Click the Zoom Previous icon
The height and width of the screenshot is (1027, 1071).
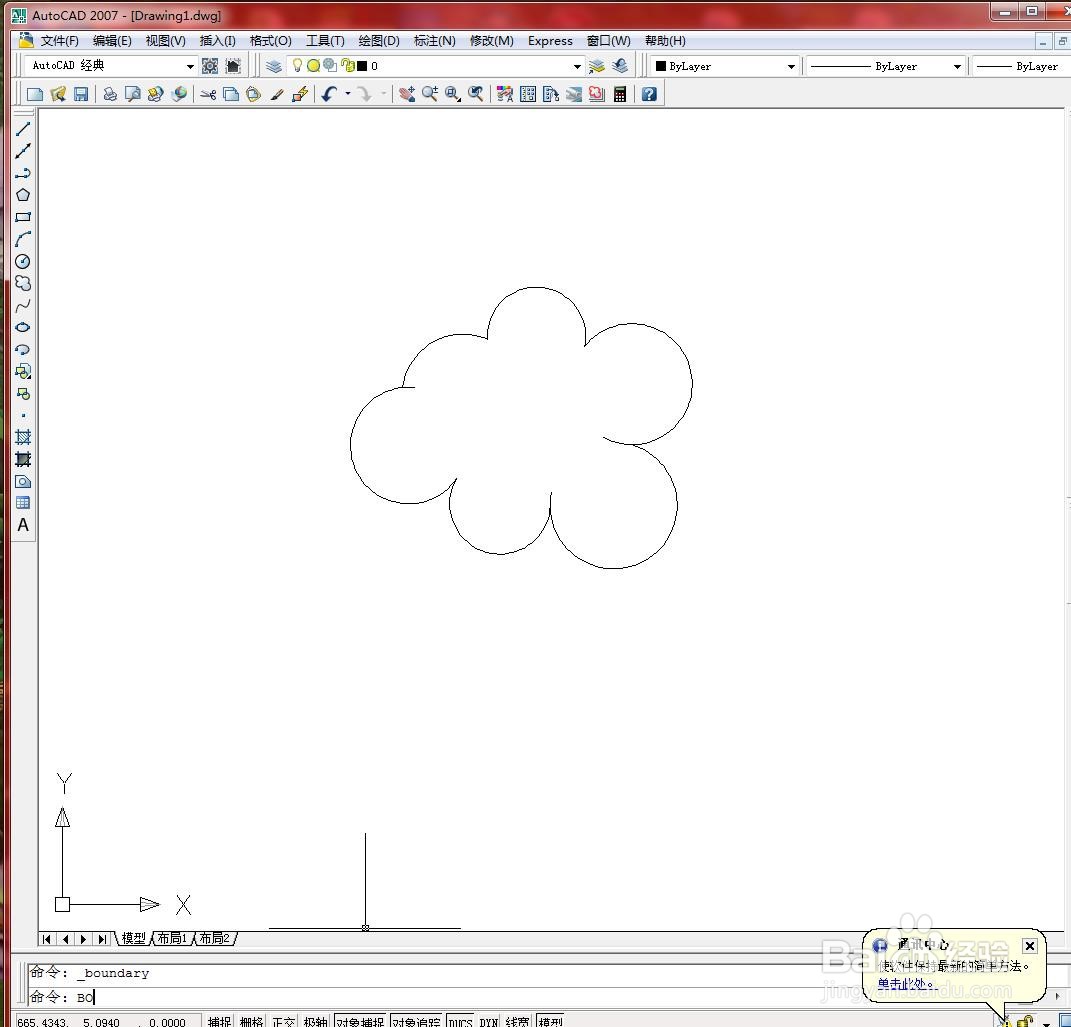(x=475, y=94)
